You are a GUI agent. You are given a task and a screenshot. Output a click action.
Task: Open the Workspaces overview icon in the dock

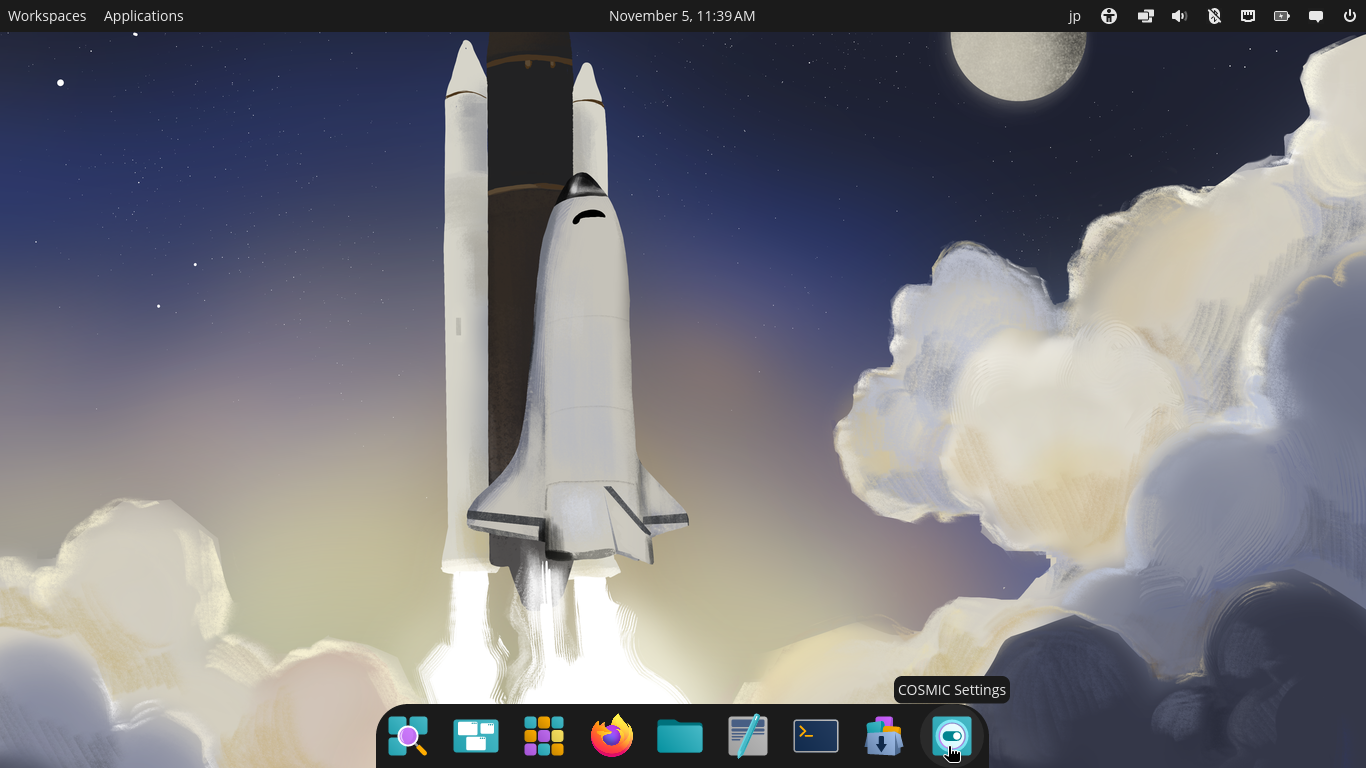click(476, 737)
